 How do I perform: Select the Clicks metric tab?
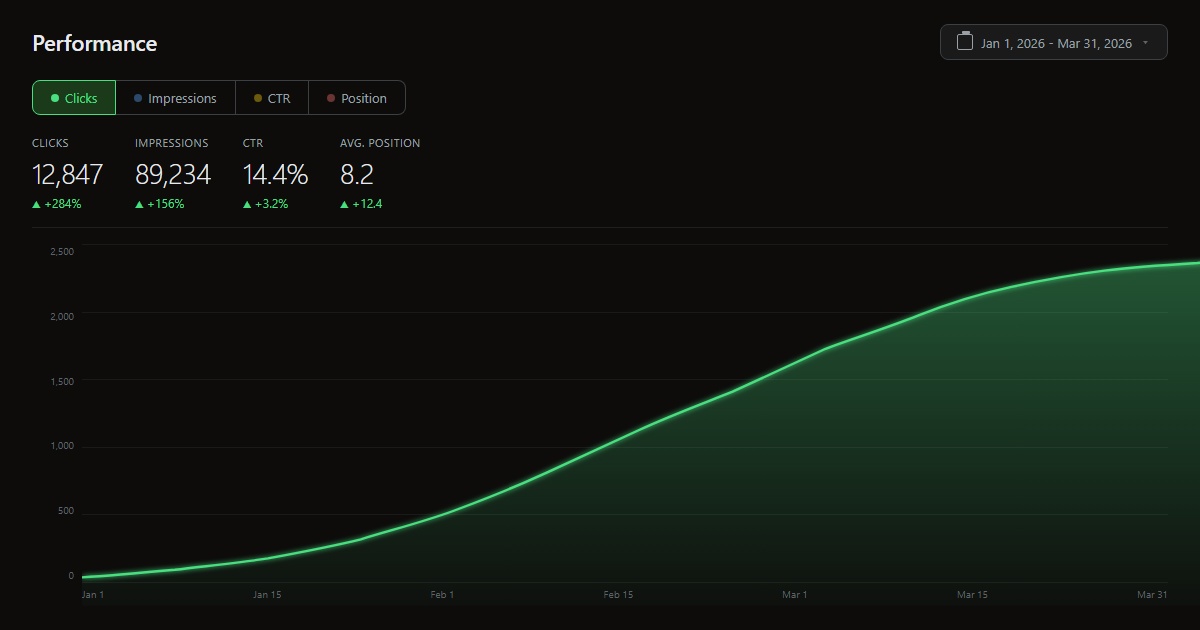(x=74, y=98)
